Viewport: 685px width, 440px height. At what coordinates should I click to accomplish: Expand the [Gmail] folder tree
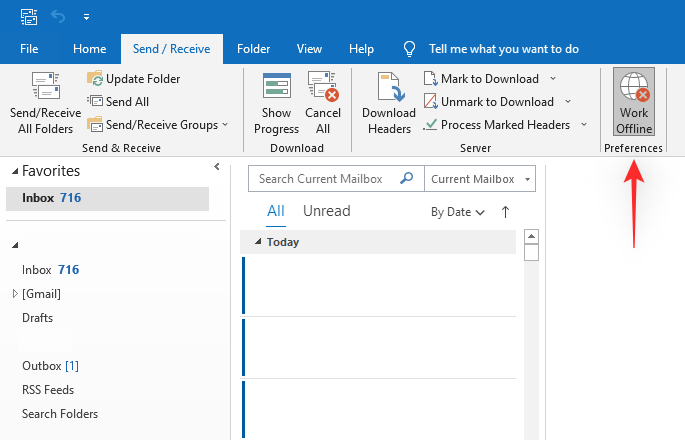(x=14, y=294)
